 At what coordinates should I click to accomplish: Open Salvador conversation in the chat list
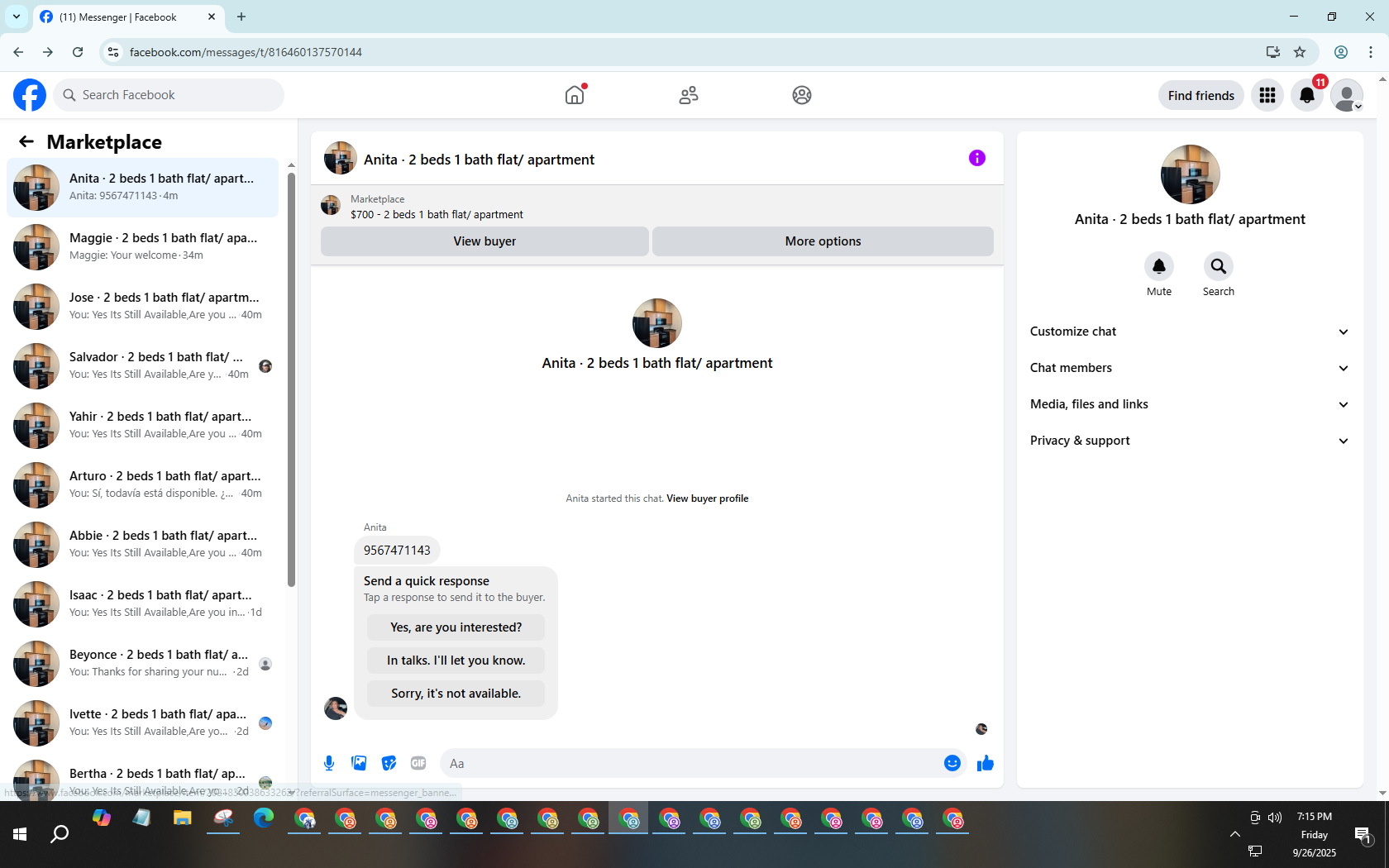tap(142, 366)
